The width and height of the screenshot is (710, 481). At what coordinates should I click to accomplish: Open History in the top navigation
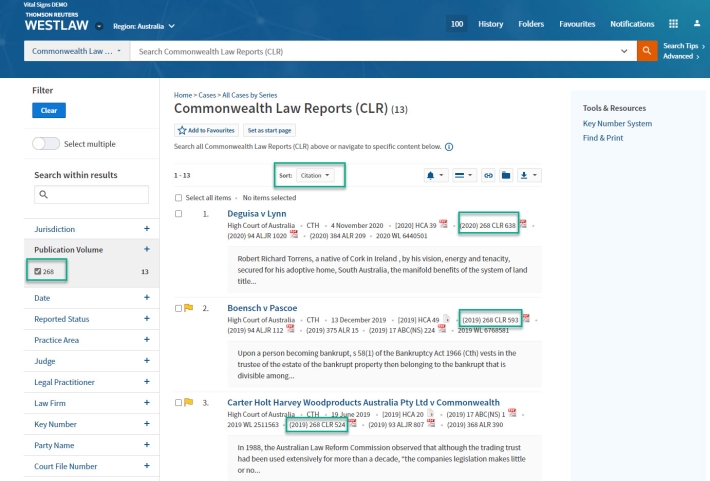pos(490,24)
